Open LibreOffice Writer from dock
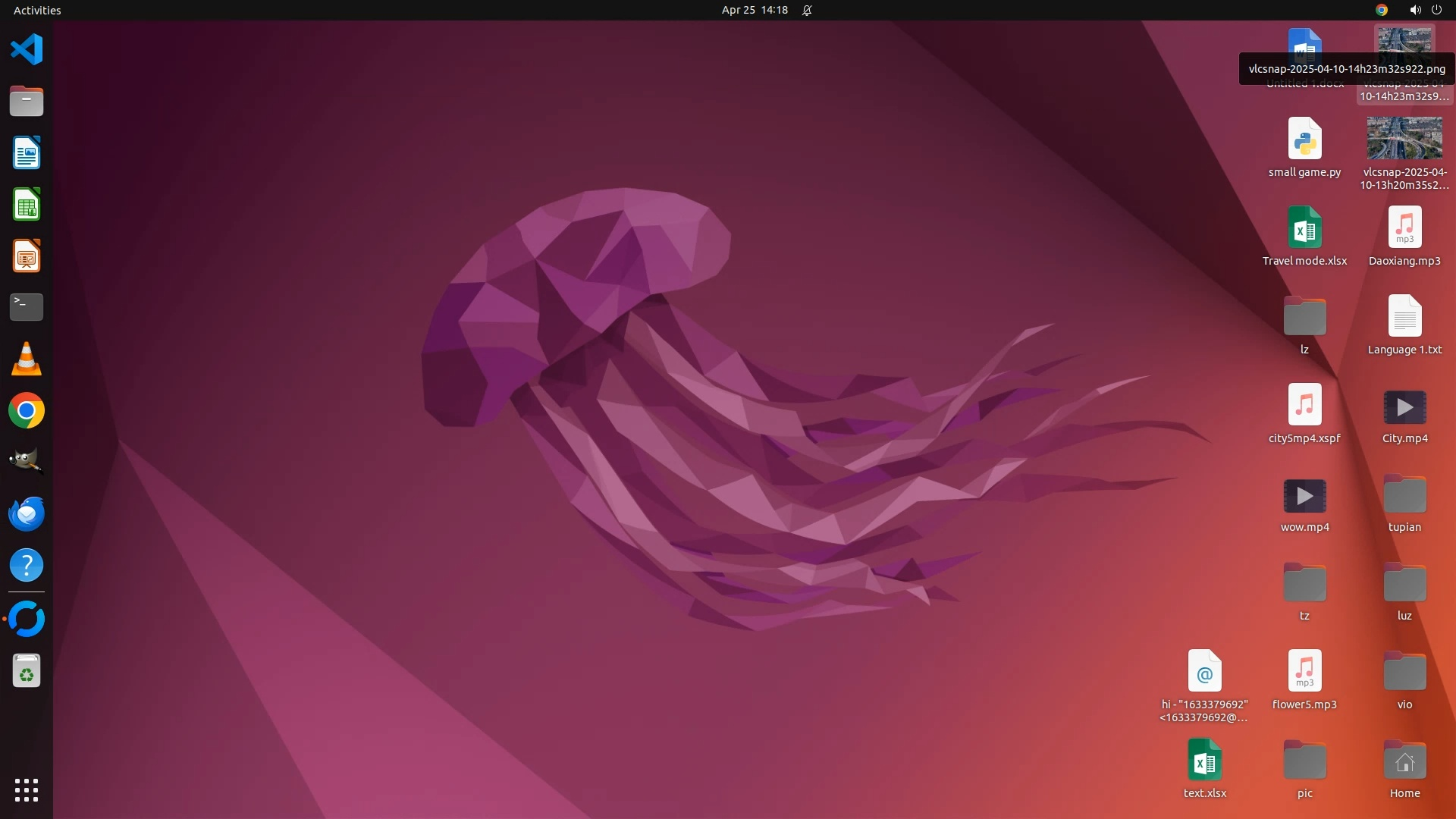This screenshot has width=1456, height=819. tap(27, 153)
